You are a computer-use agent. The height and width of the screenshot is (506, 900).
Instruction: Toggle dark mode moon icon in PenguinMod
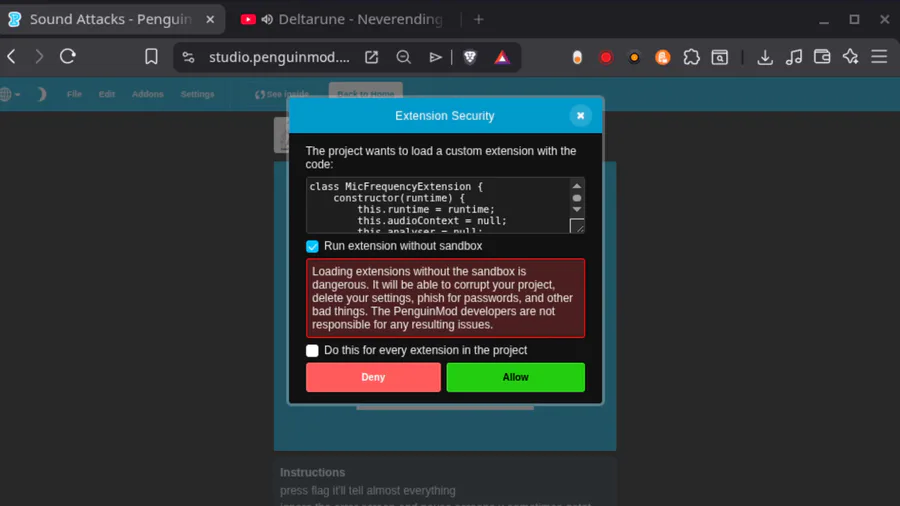pyautogui.click(x=41, y=94)
